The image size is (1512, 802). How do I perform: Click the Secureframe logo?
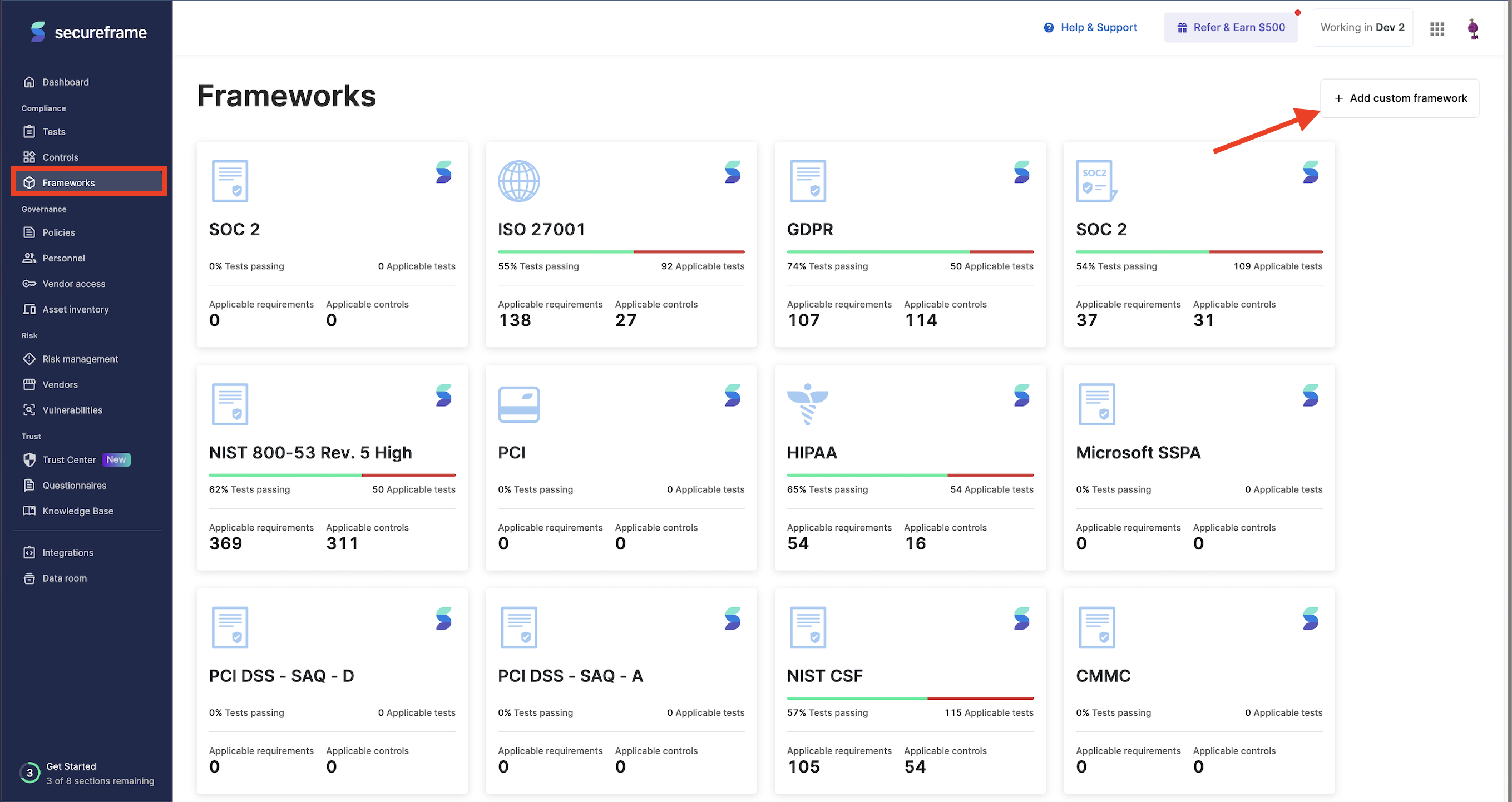[88, 32]
